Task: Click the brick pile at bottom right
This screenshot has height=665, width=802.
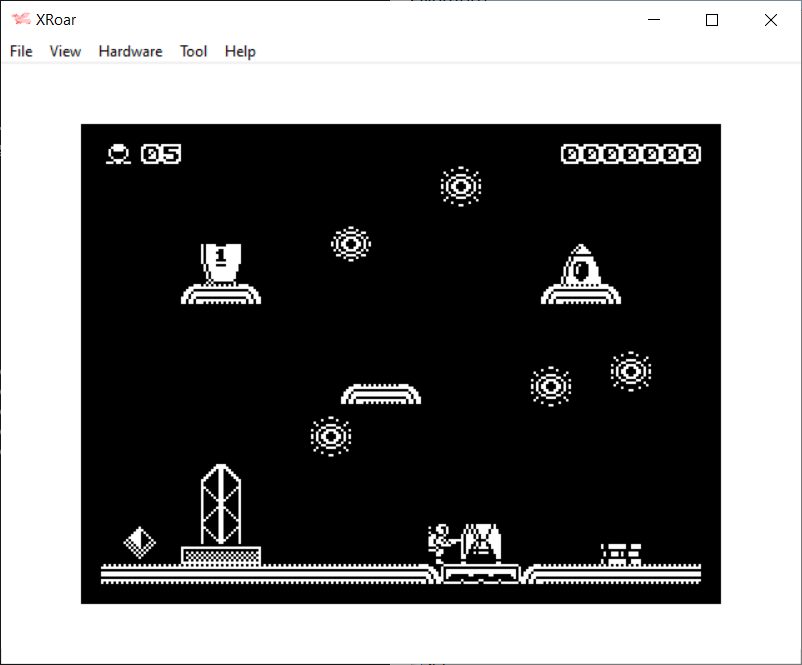Action: pos(621,554)
